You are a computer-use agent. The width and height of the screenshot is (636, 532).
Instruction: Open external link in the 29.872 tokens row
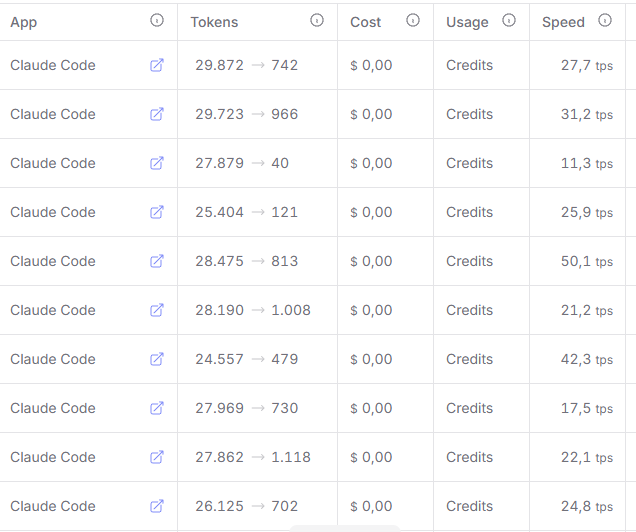157,65
